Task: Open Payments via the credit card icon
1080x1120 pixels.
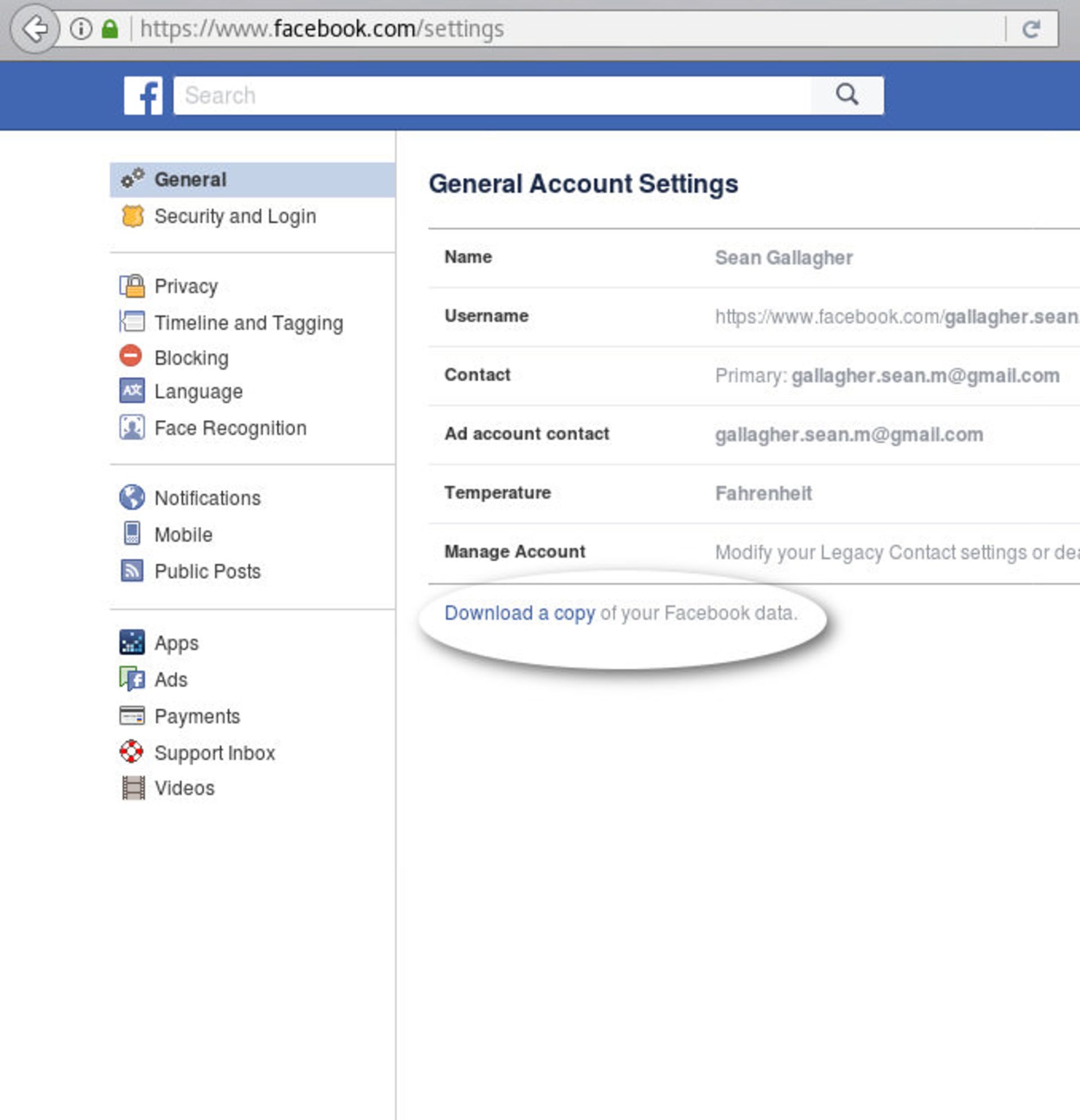Action: click(132, 716)
